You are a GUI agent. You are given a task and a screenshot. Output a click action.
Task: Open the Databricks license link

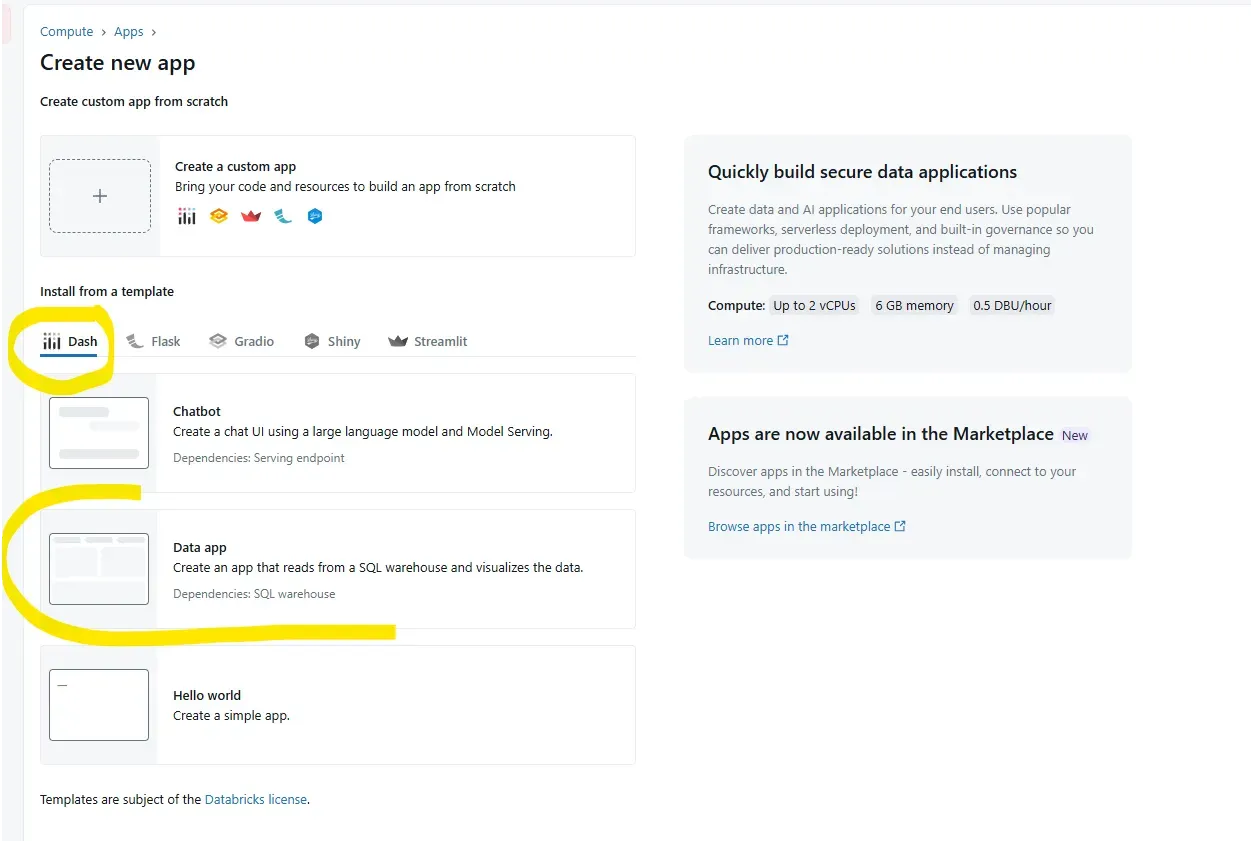(x=256, y=800)
